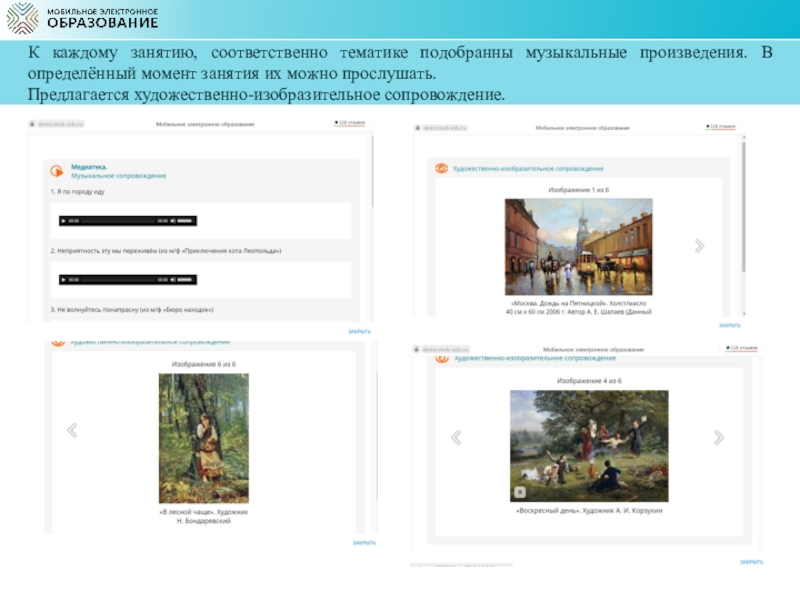
Task: Click the eye icon in the «Изображение 1 из 6» window
Action: click(441, 168)
